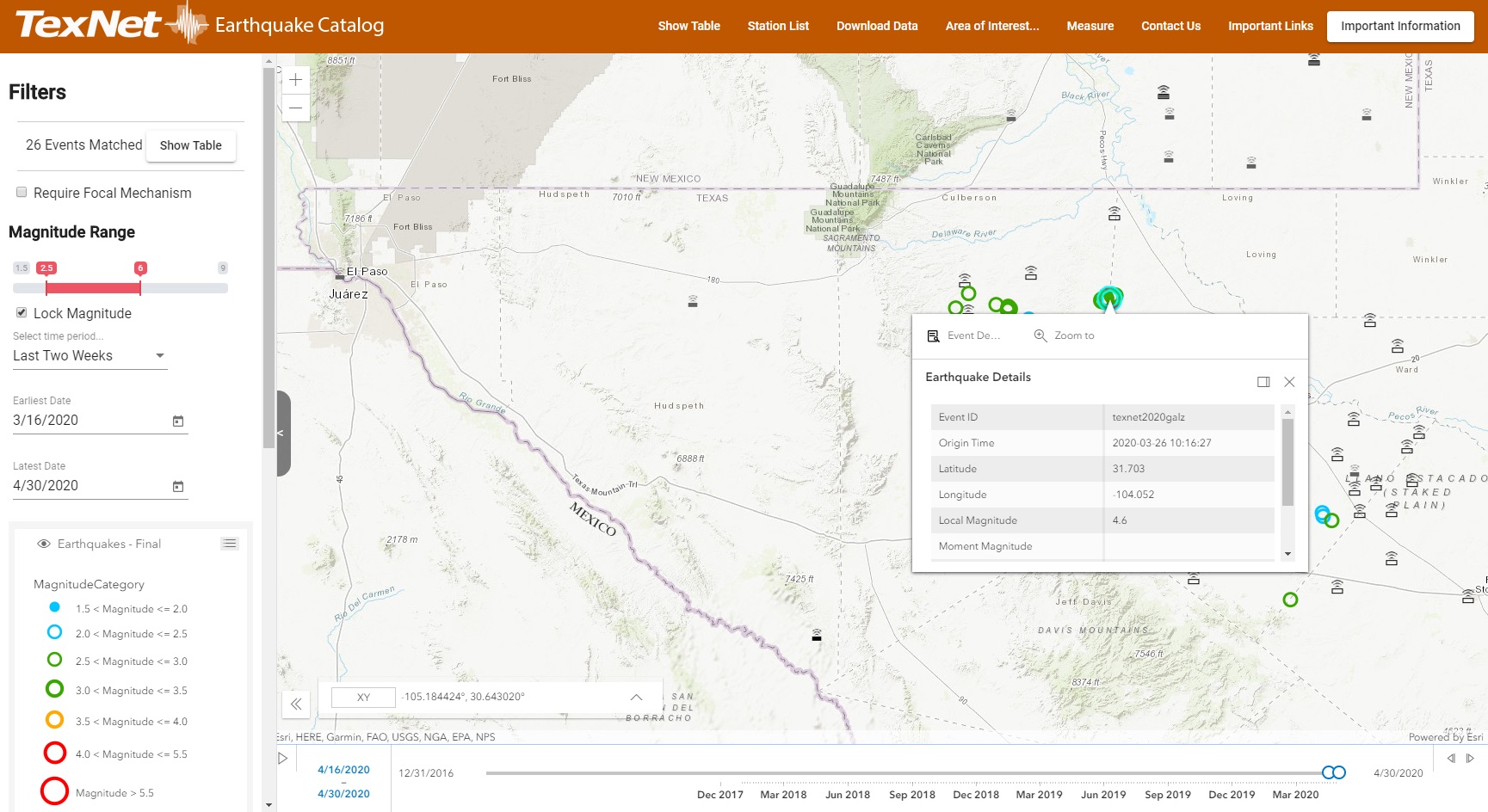1488x812 pixels.
Task: Click Zoom to in earthquake popup
Action: point(1065,335)
